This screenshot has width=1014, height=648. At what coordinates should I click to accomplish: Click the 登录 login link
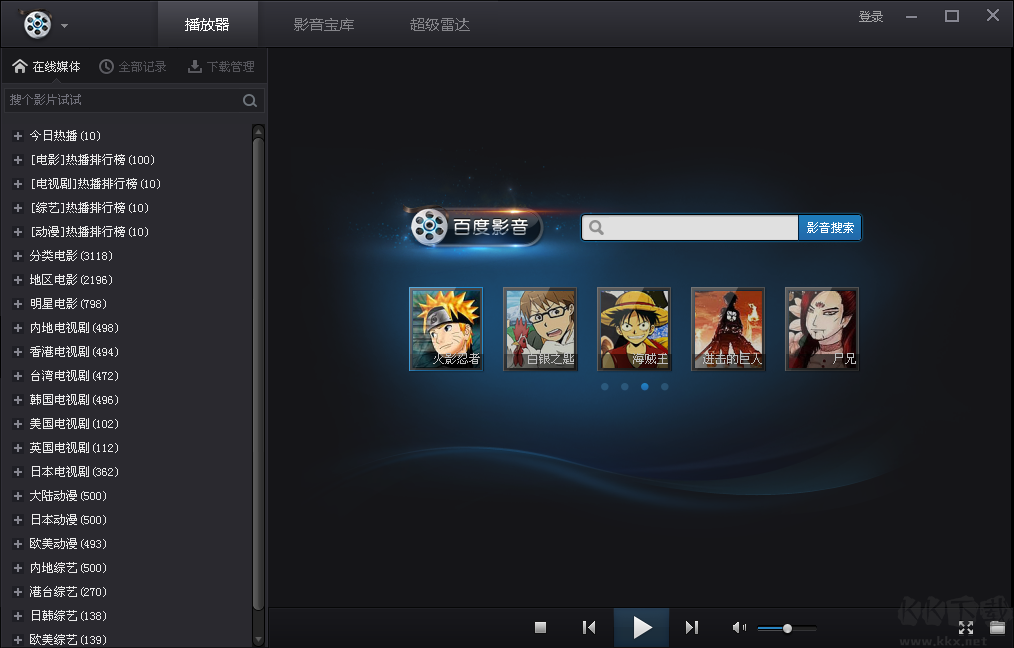click(870, 16)
